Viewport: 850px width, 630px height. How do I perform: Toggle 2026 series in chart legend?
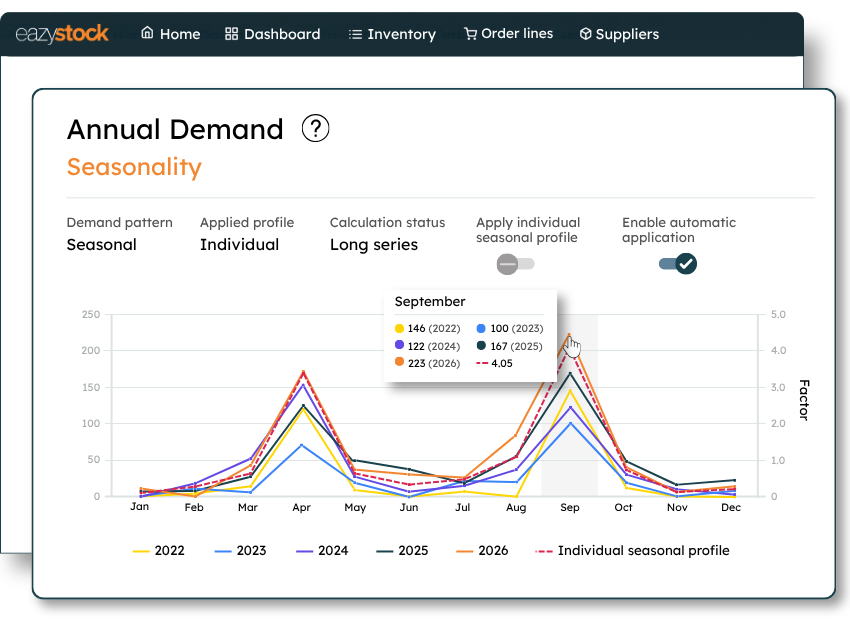pyautogui.click(x=482, y=551)
